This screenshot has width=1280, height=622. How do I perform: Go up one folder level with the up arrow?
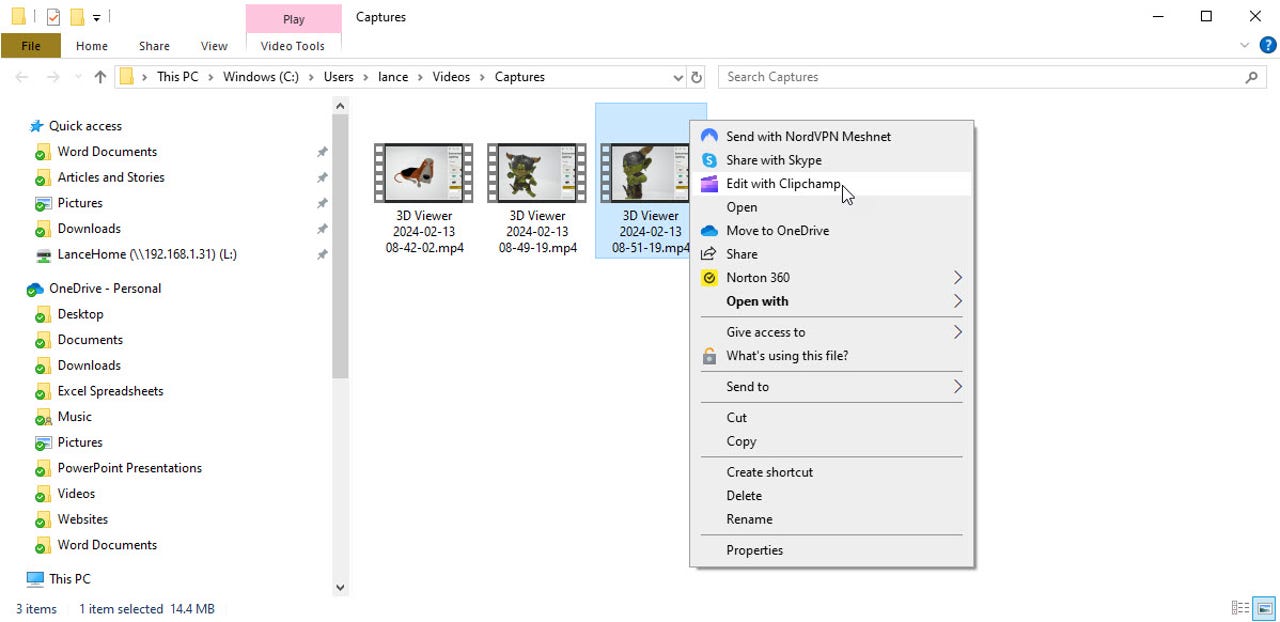[100, 77]
